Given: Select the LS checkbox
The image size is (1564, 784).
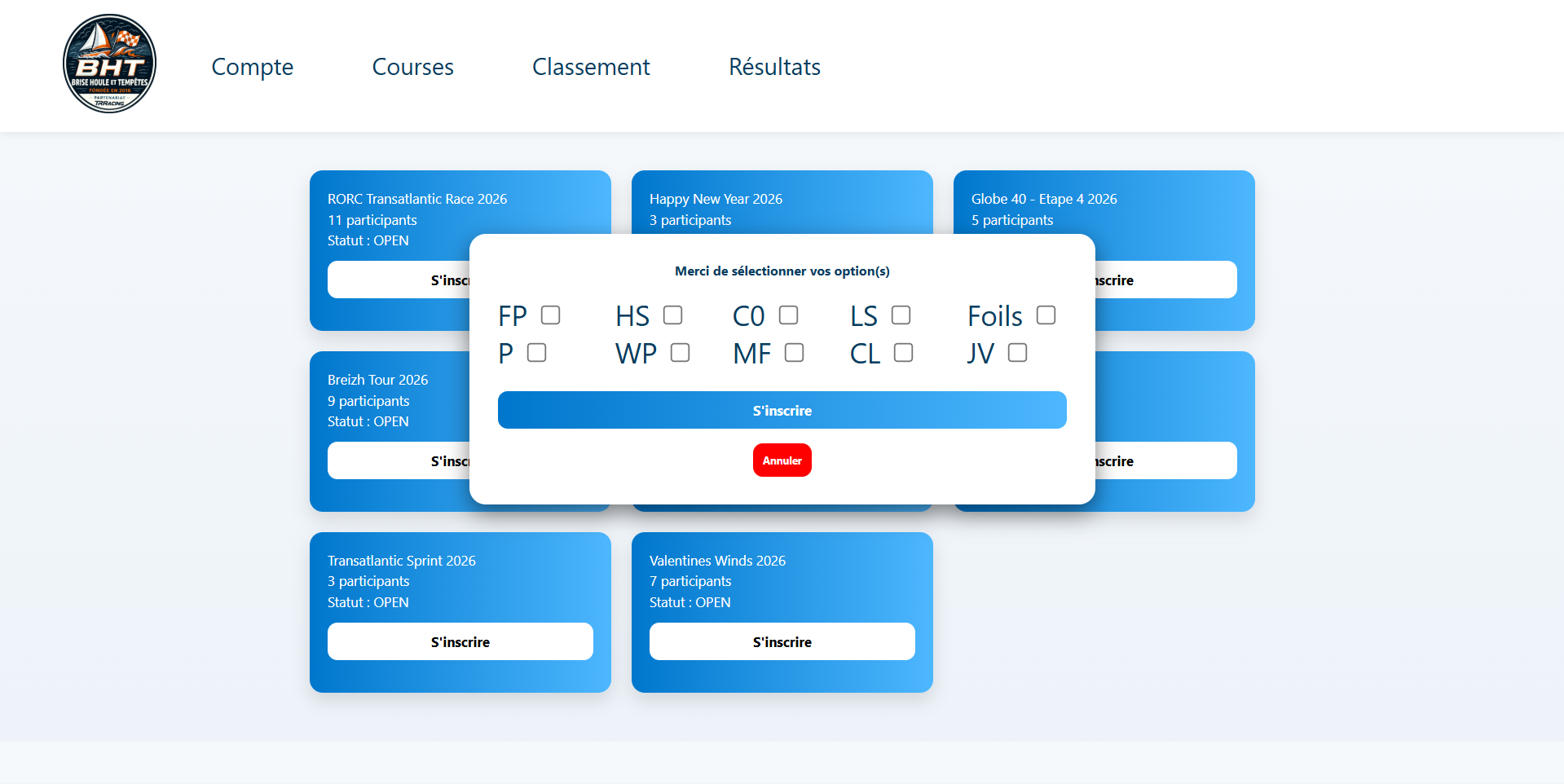Looking at the screenshot, I should (x=901, y=315).
